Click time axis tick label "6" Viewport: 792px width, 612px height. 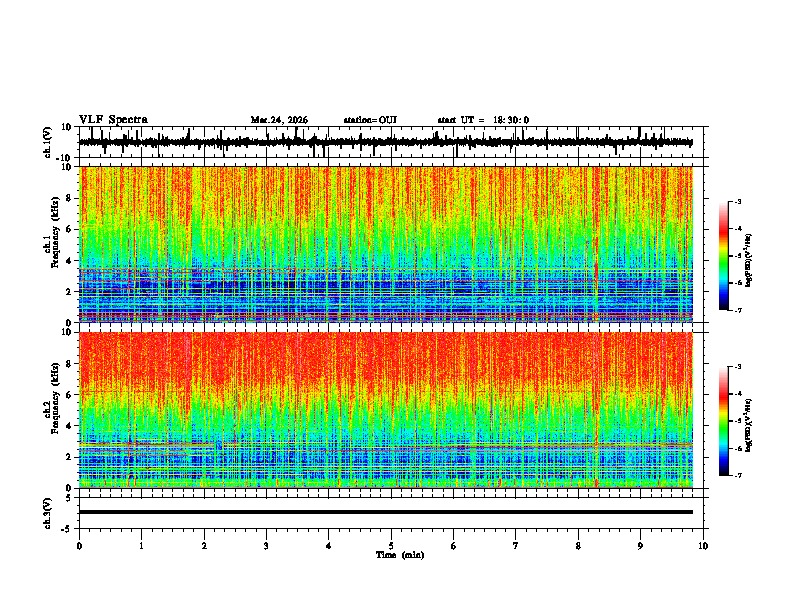point(453,546)
